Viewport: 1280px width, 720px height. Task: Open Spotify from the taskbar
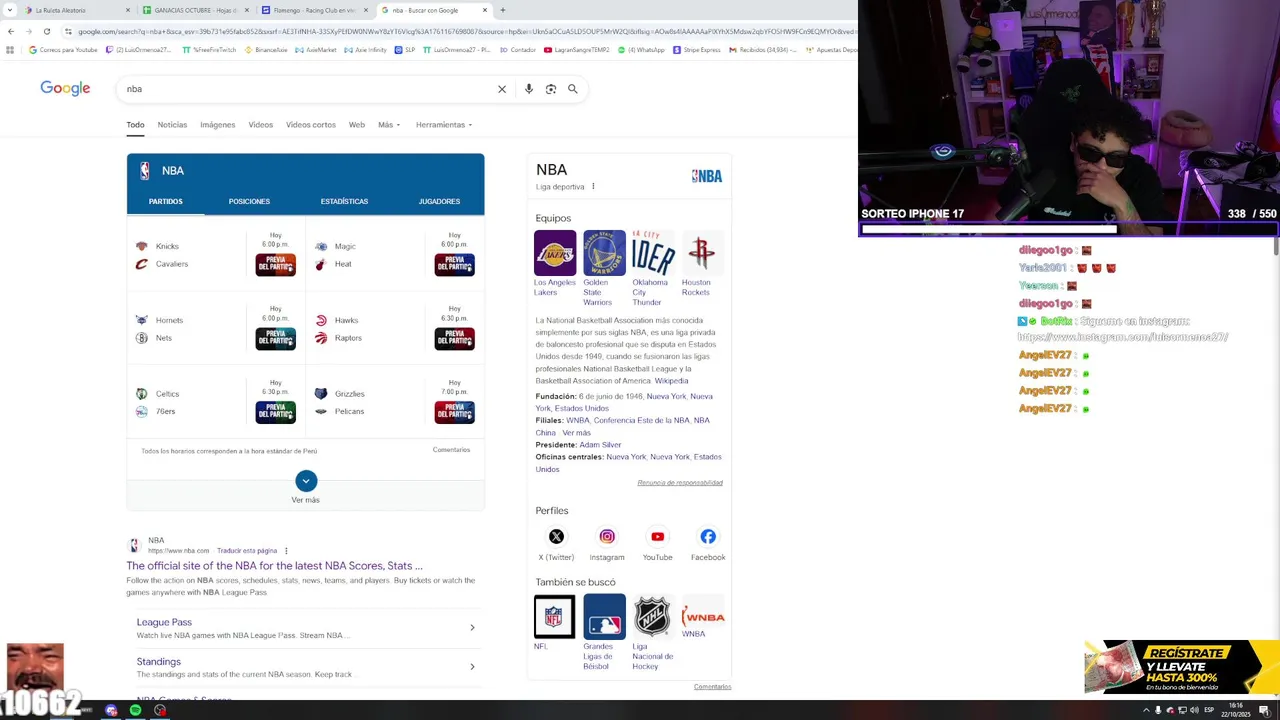pyautogui.click(x=135, y=710)
